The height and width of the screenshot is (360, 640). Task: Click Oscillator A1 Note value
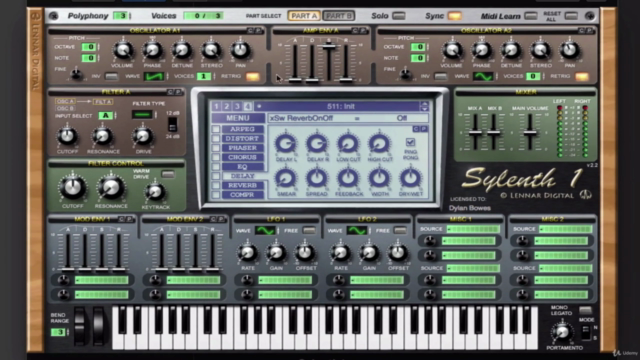[89, 58]
